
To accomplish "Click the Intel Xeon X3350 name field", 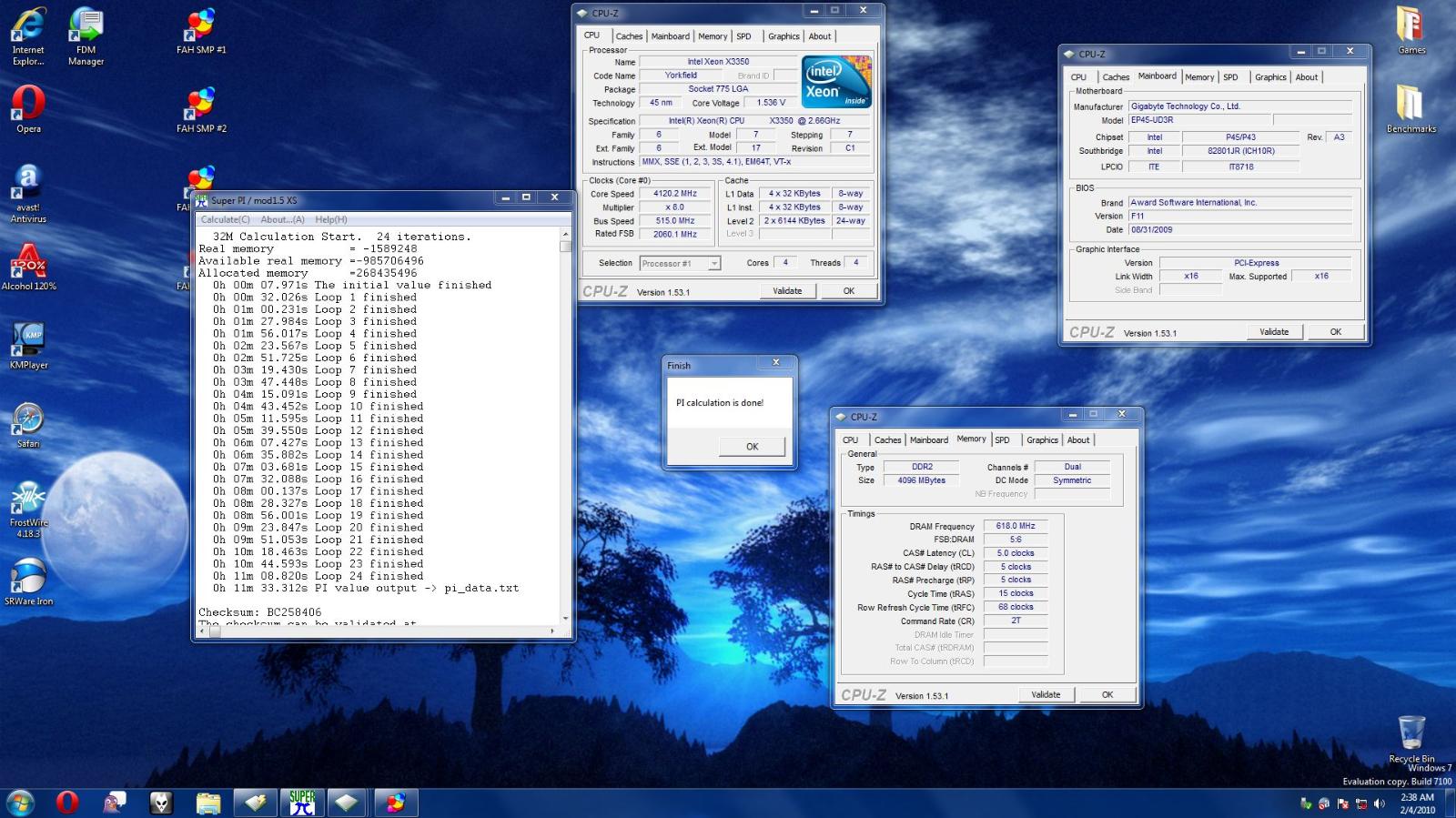I will (x=718, y=62).
